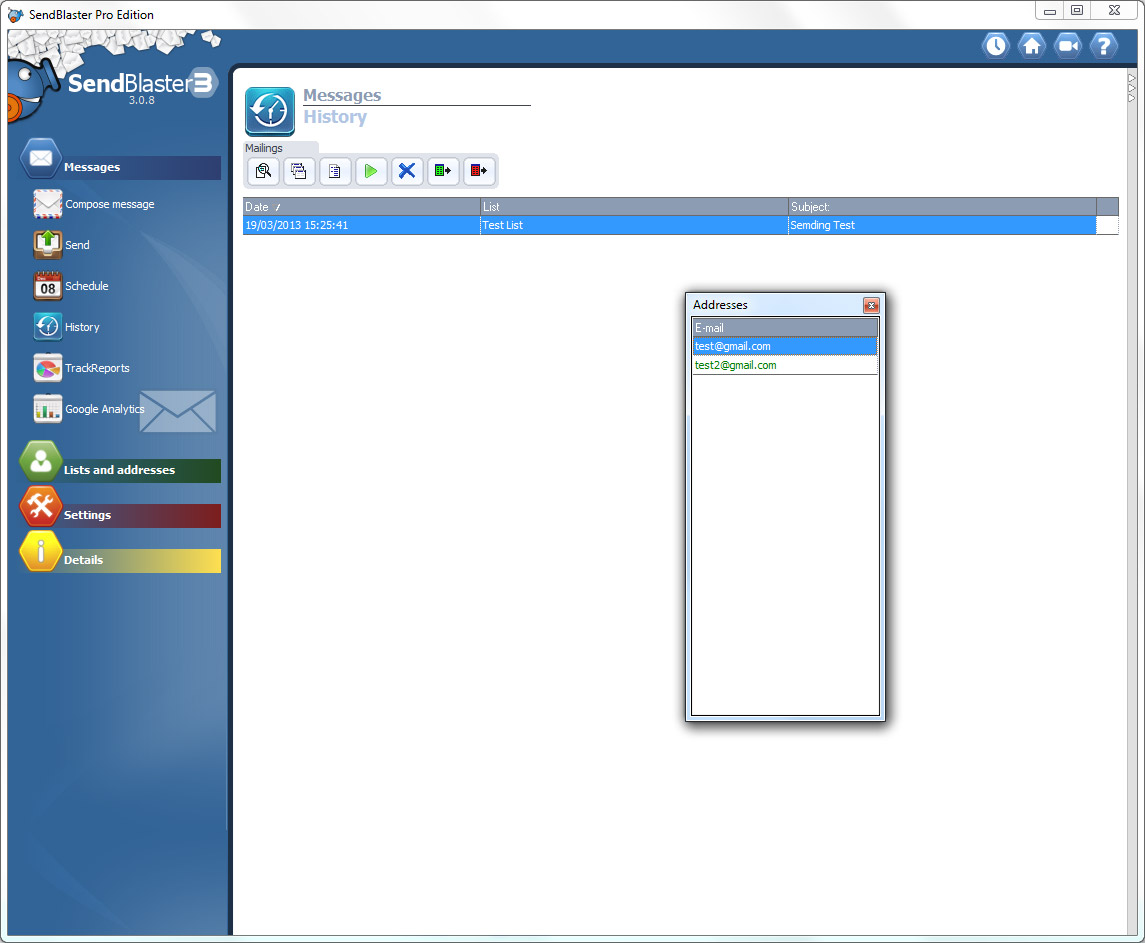Open the clock icon in top bar
The height and width of the screenshot is (943, 1145).
(x=995, y=45)
